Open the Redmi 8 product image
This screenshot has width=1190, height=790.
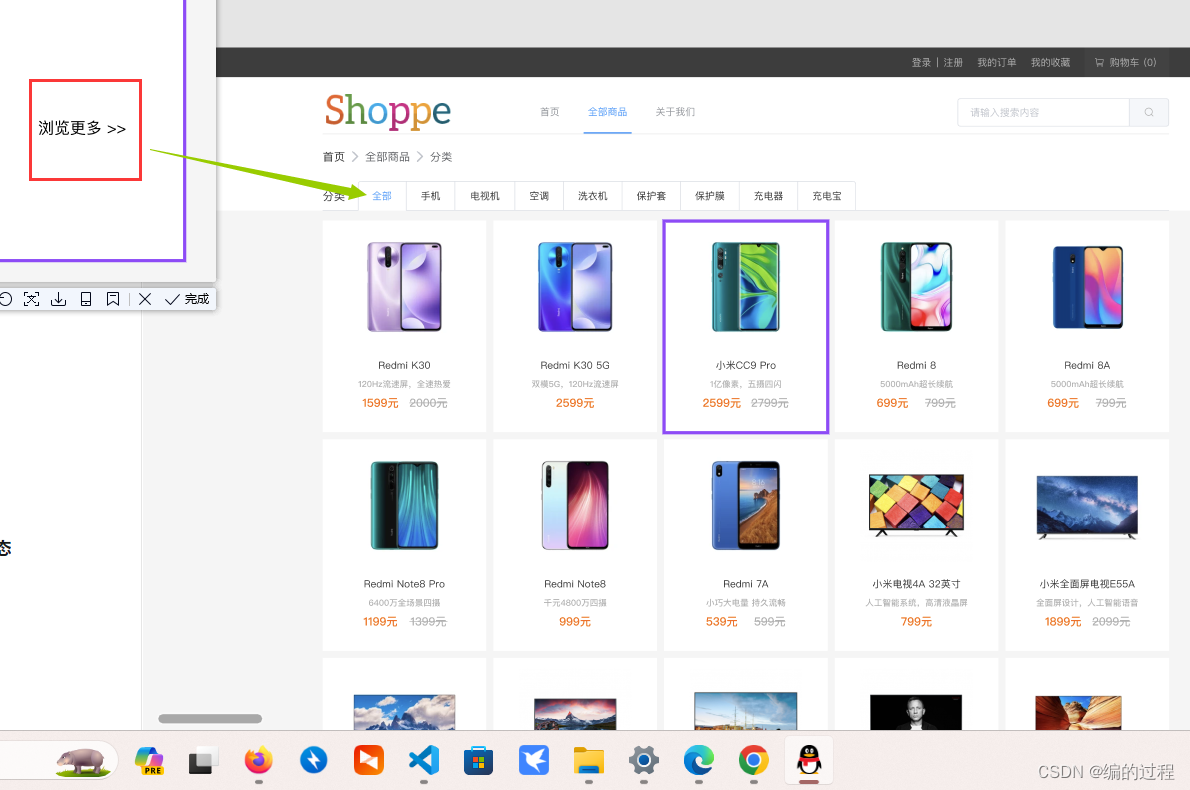click(917, 287)
